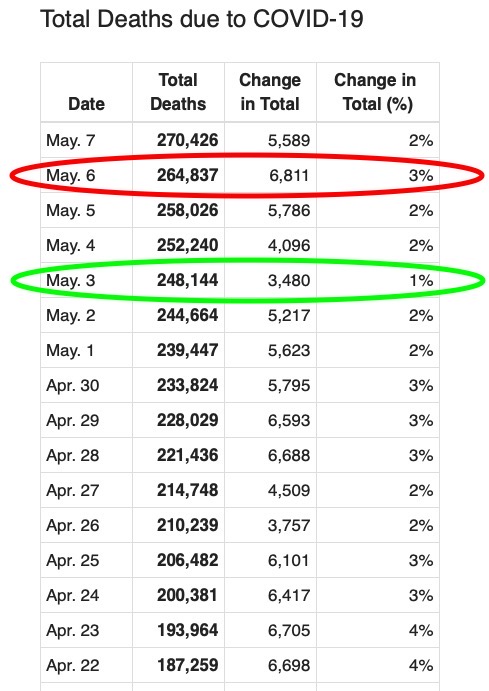Click the Total Deaths column header
This screenshot has height=691, width=489.
click(178, 92)
